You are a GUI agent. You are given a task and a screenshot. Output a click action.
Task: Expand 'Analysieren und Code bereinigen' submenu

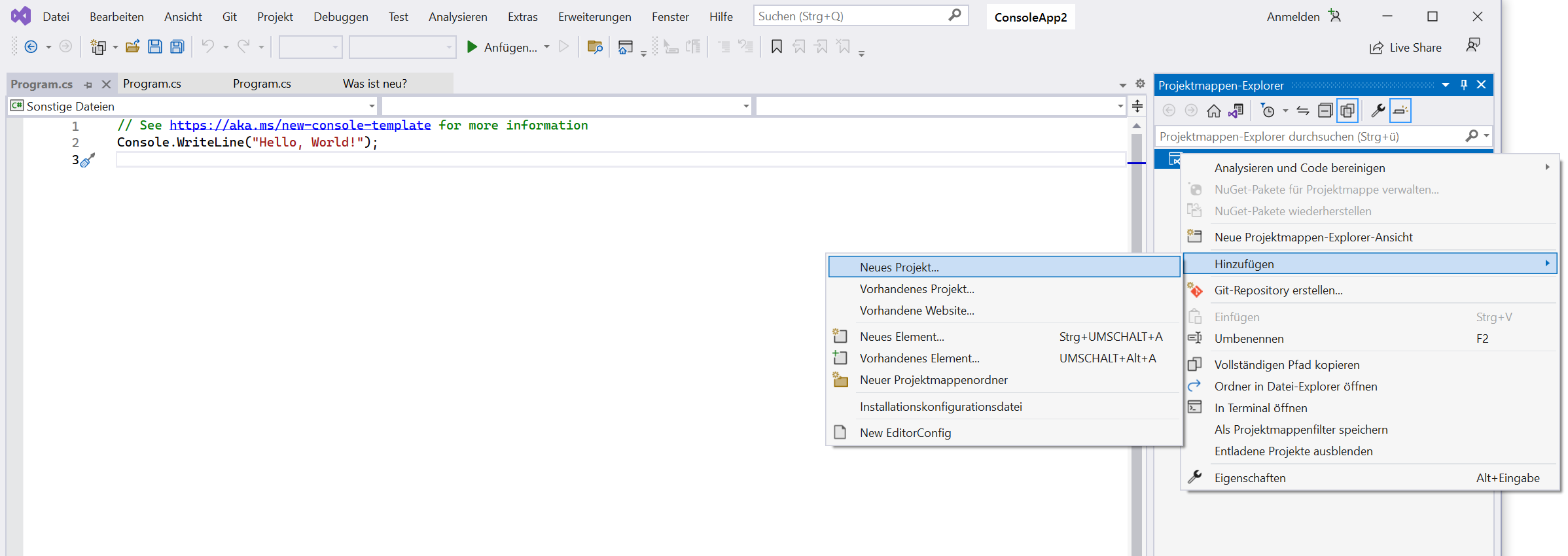coord(1370,167)
